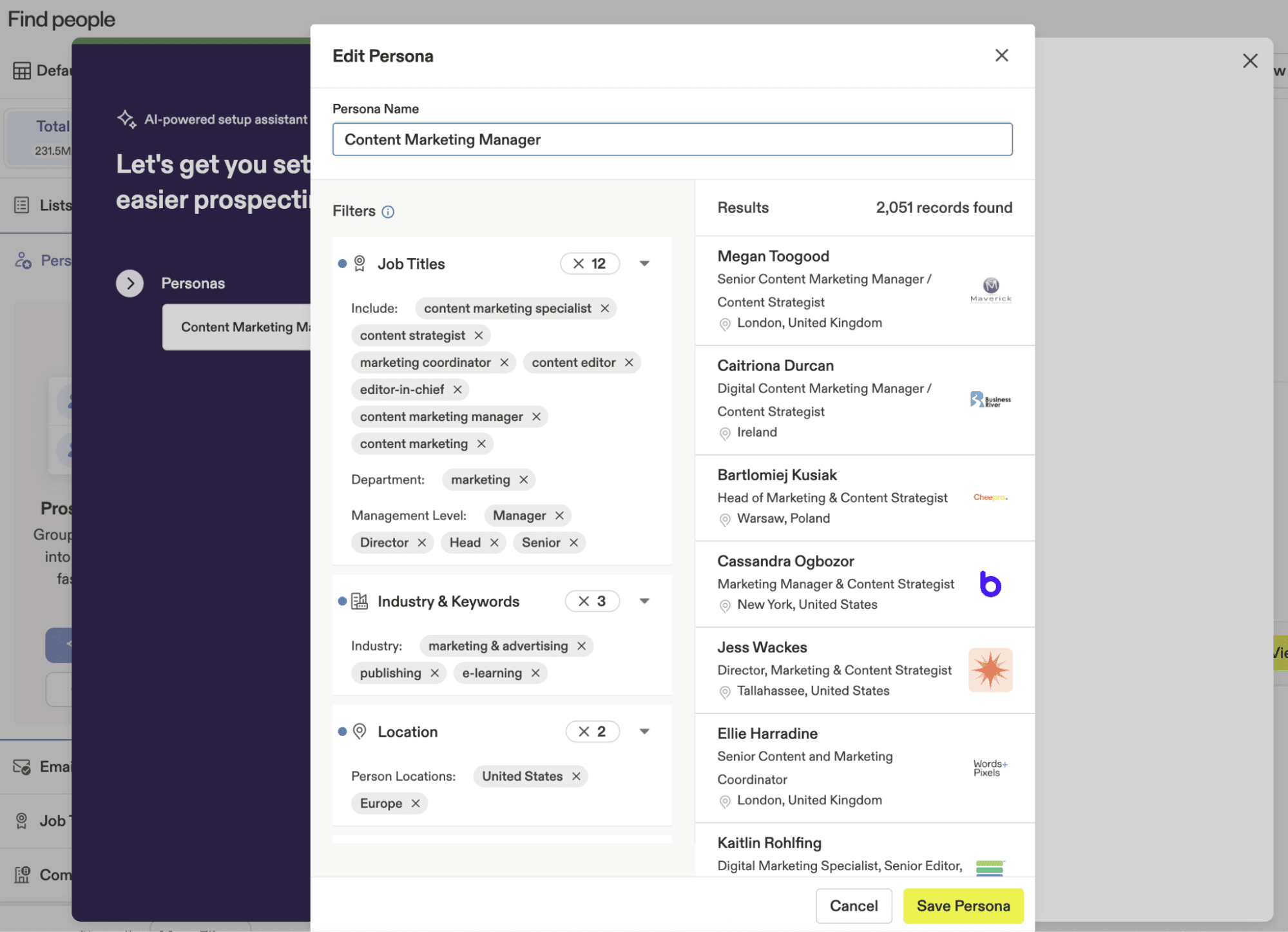
Task: Clear all 12 Job Titles filters
Action: point(579,264)
